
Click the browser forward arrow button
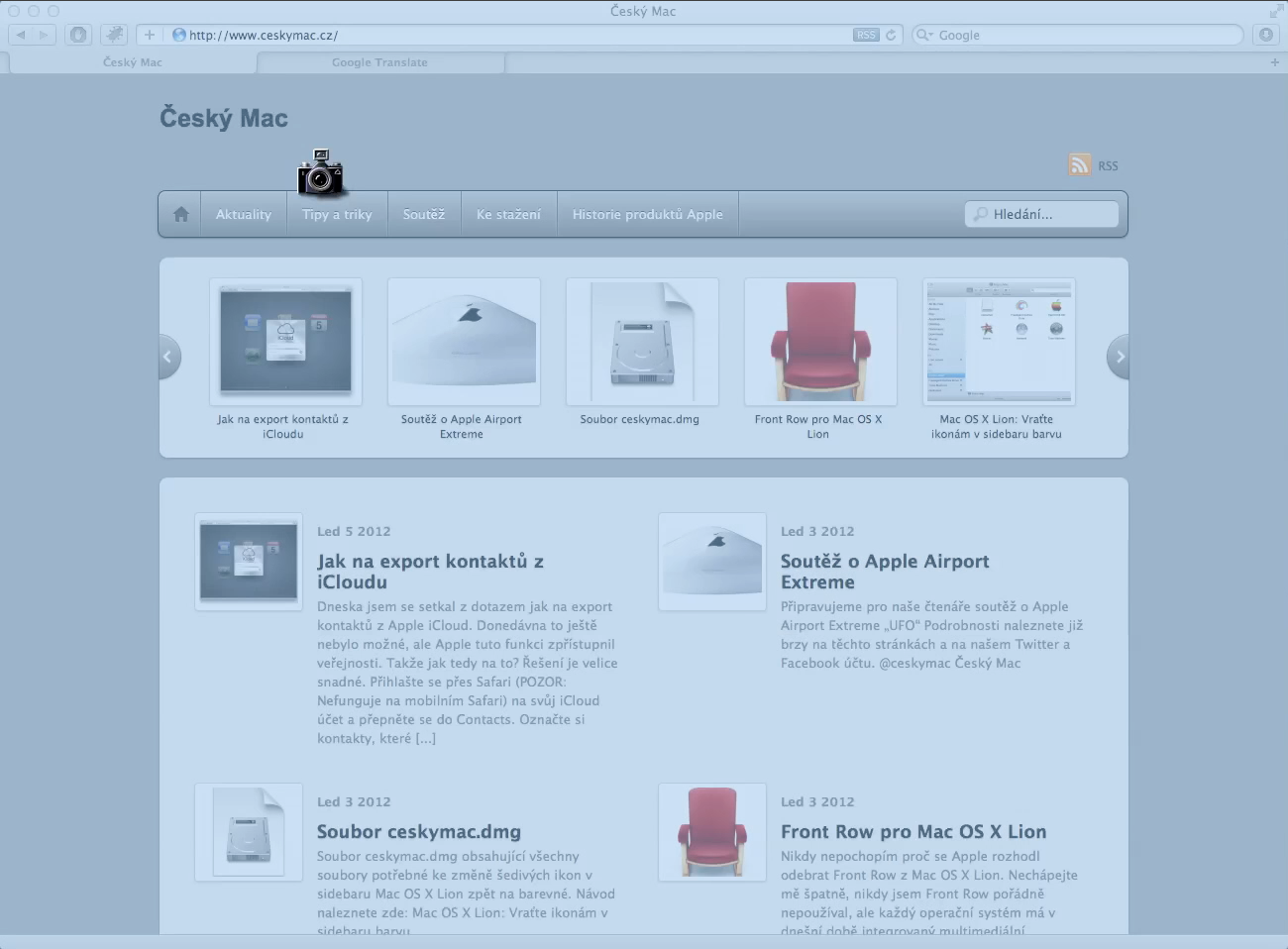tap(44, 35)
